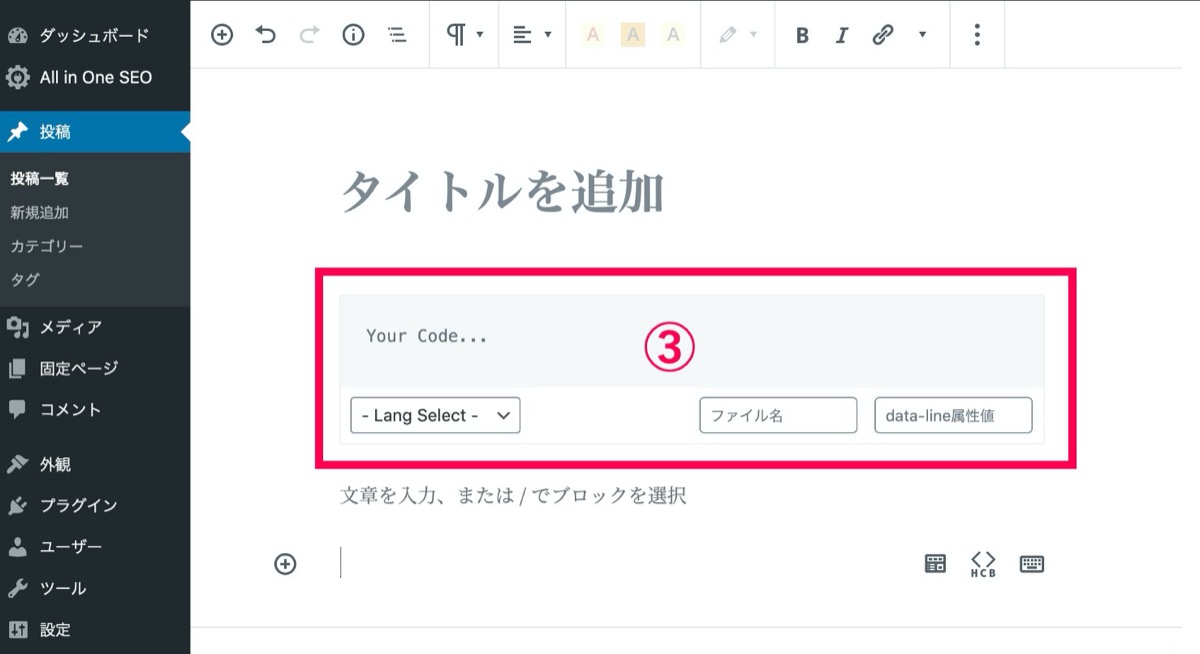Apply the third light highlight A
Viewport: 1200px width, 654px height.
[673, 35]
